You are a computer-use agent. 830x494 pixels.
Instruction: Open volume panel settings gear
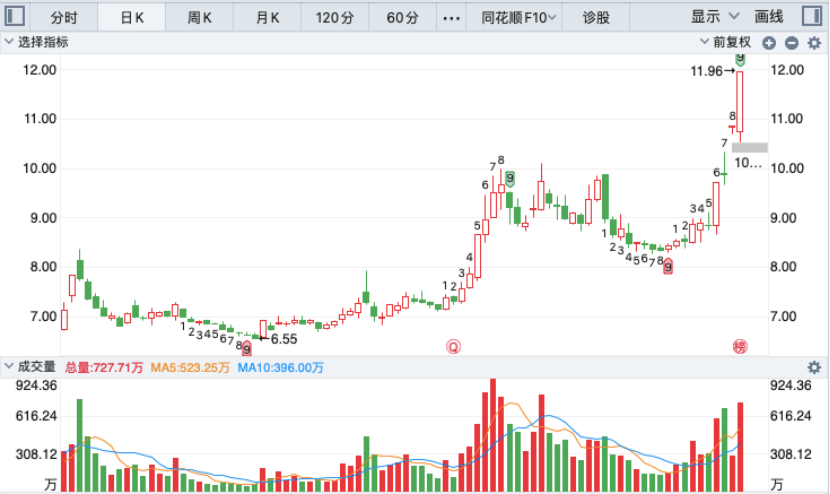tap(814, 367)
